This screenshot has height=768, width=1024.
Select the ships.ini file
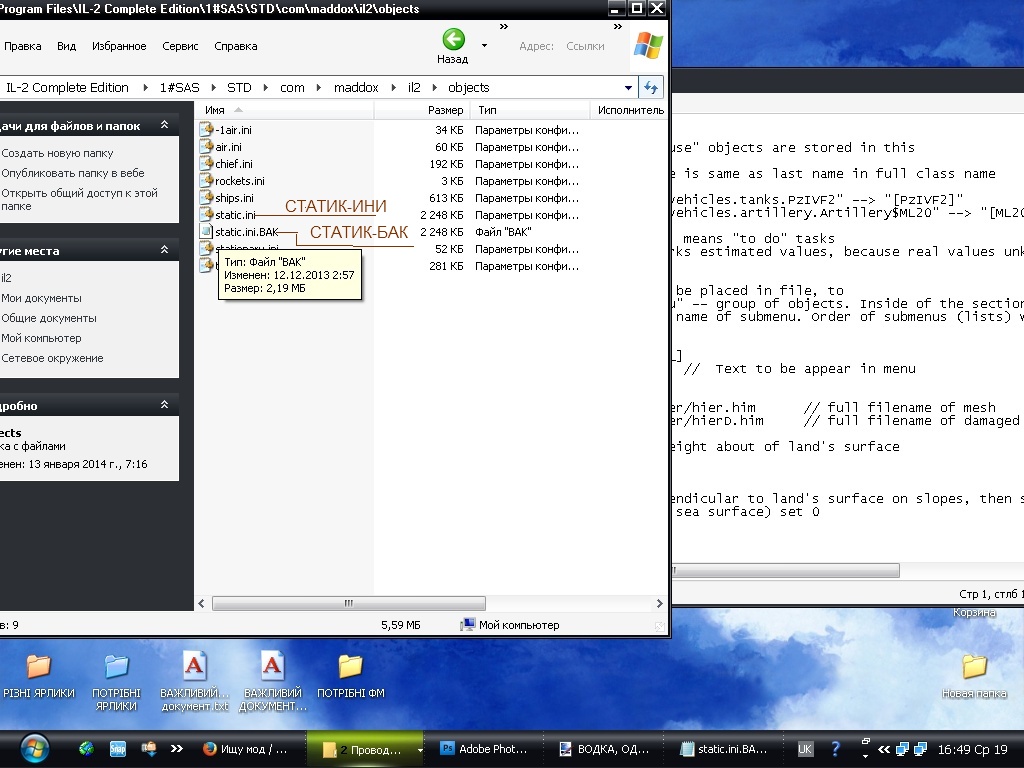(x=234, y=198)
